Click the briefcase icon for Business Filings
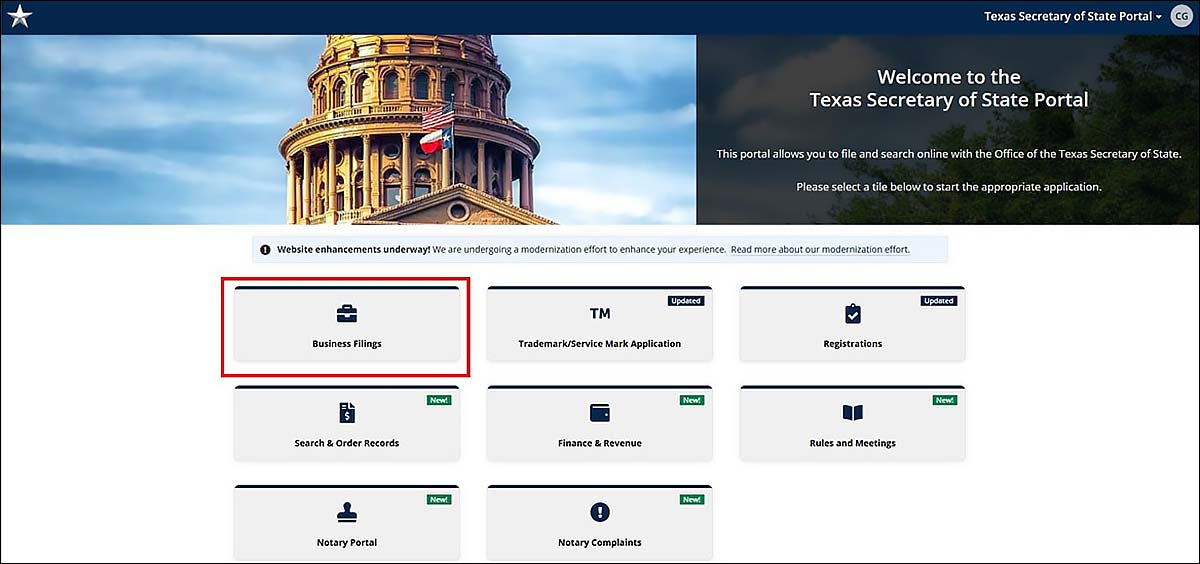This screenshot has width=1200, height=564. click(347, 314)
